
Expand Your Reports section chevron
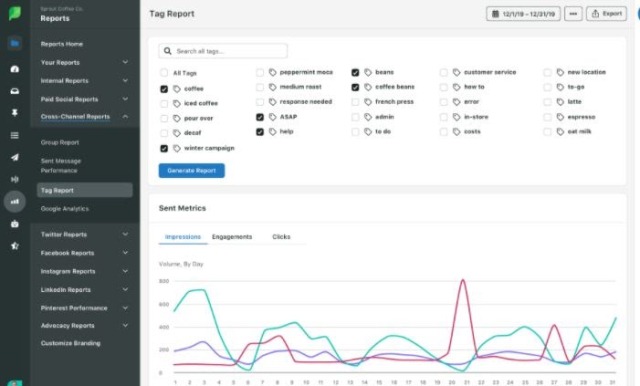pos(125,62)
